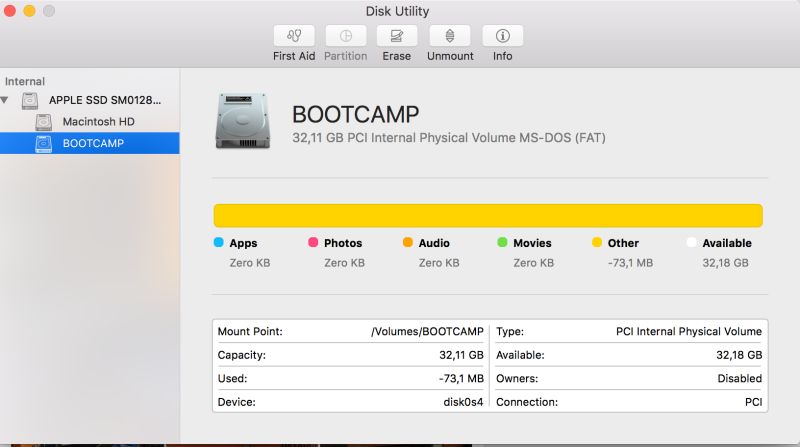Viewport: 800px width, 447px height.
Task: Select the BOOTCAMP volume in the sidebar
Action: pyautogui.click(x=89, y=143)
